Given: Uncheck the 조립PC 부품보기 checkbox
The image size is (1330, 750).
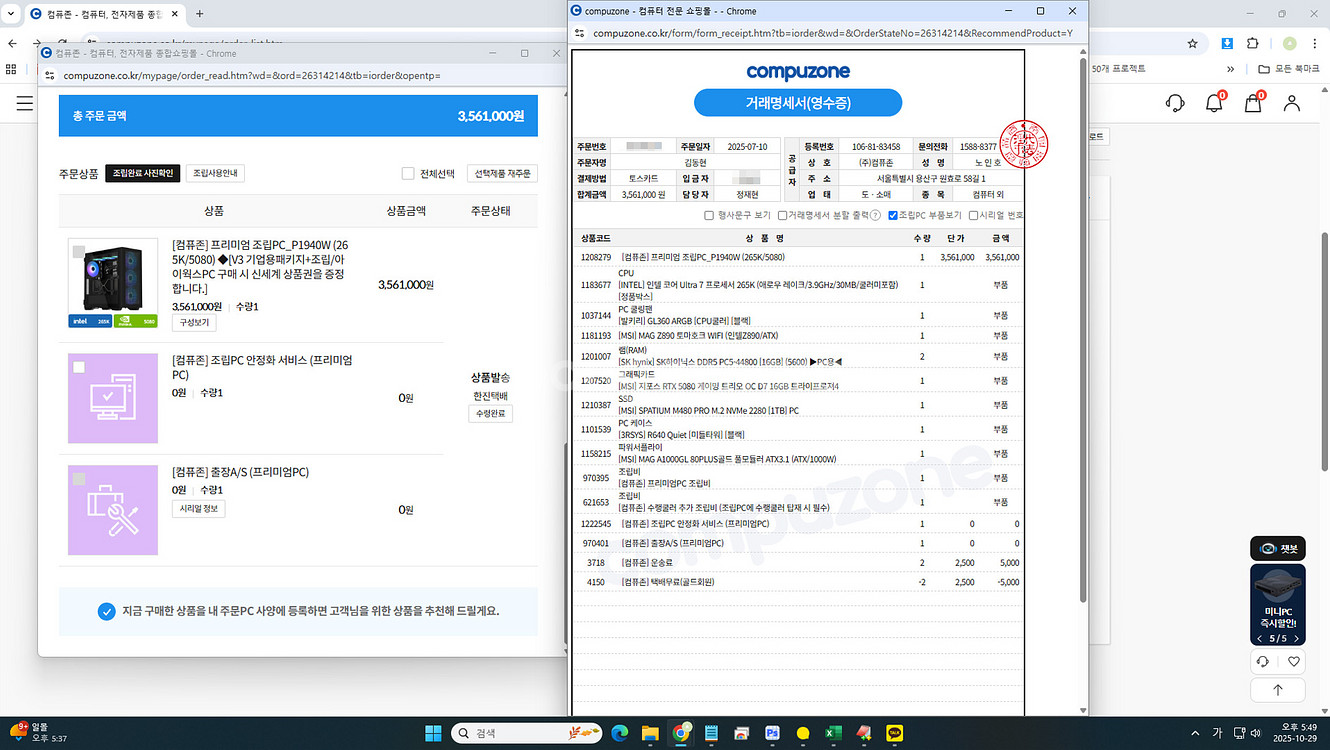Looking at the screenshot, I should (892, 214).
